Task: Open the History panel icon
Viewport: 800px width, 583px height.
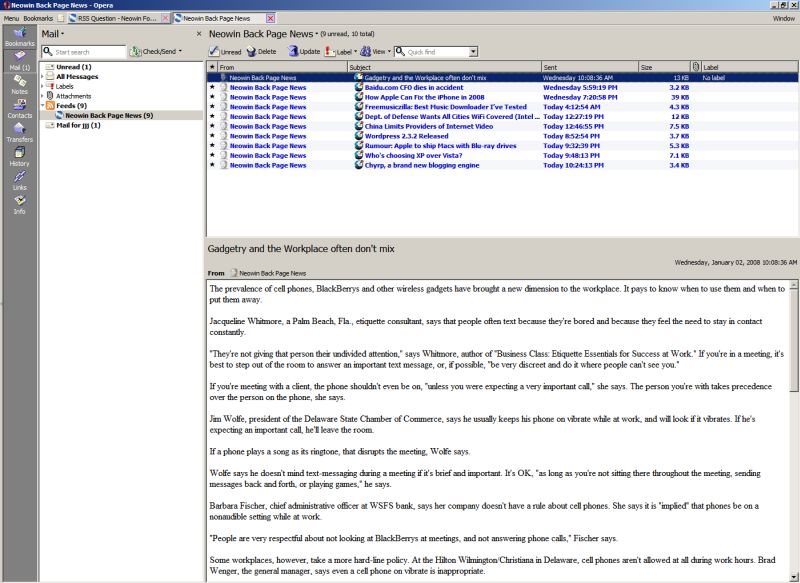Action: point(18,157)
